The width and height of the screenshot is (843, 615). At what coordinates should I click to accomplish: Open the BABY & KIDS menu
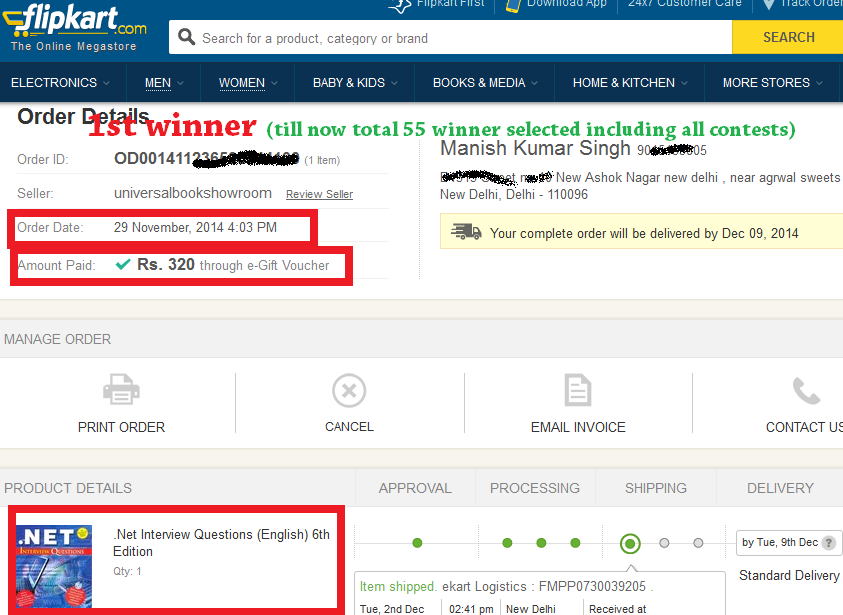tap(349, 83)
